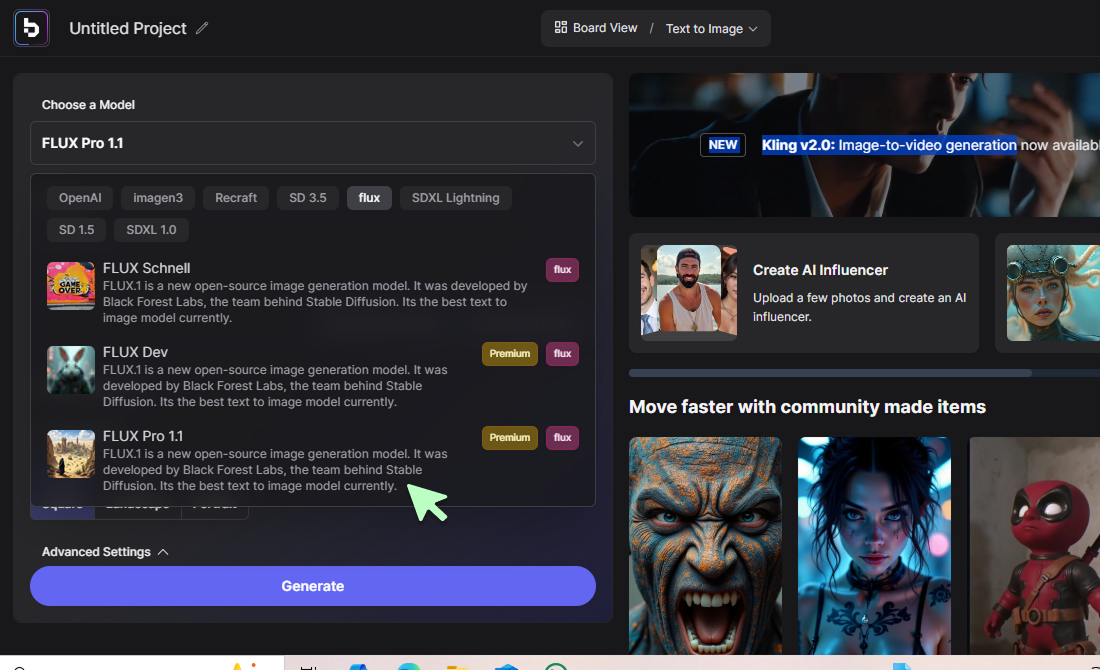
Task: Open the neon tattooed woman community image
Action: (x=875, y=546)
